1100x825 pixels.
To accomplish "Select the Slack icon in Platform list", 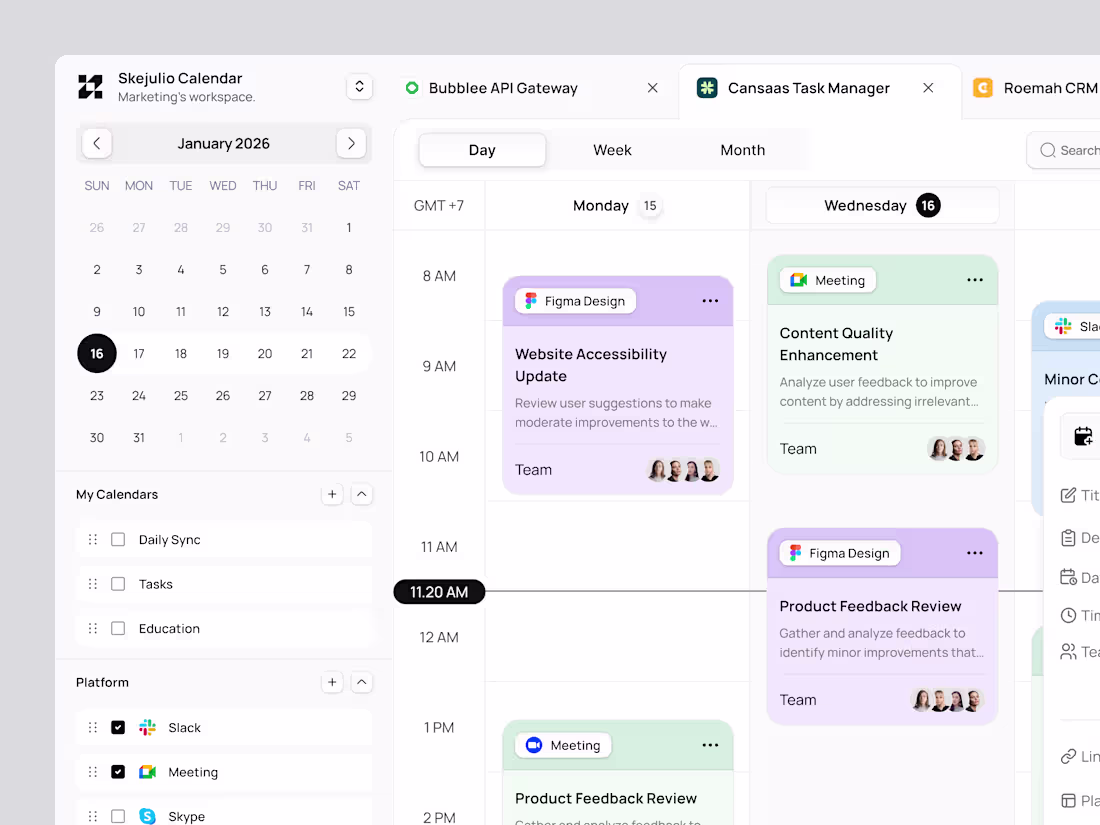I will pyautogui.click(x=147, y=727).
